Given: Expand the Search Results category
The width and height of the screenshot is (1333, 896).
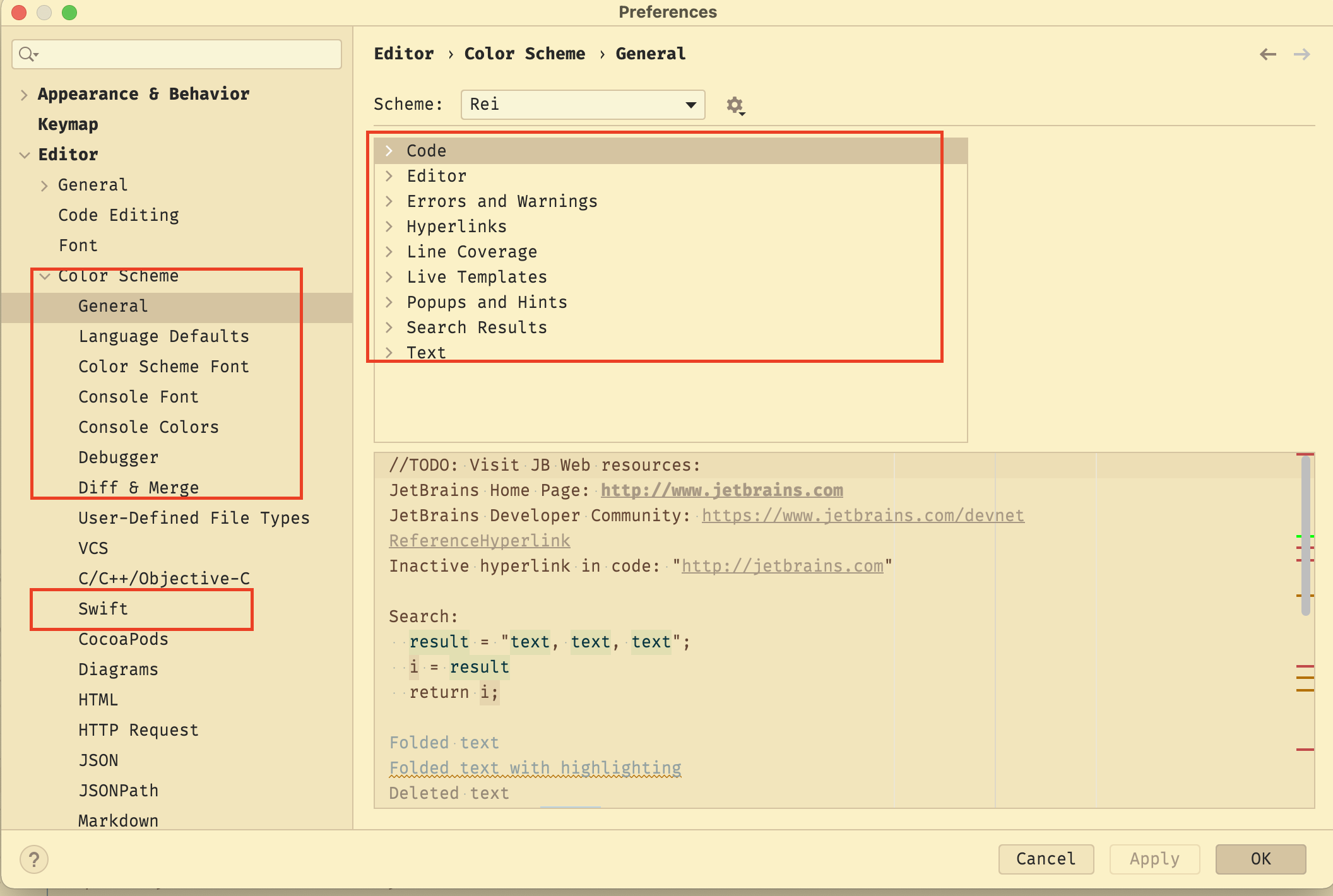Looking at the screenshot, I should (x=389, y=327).
